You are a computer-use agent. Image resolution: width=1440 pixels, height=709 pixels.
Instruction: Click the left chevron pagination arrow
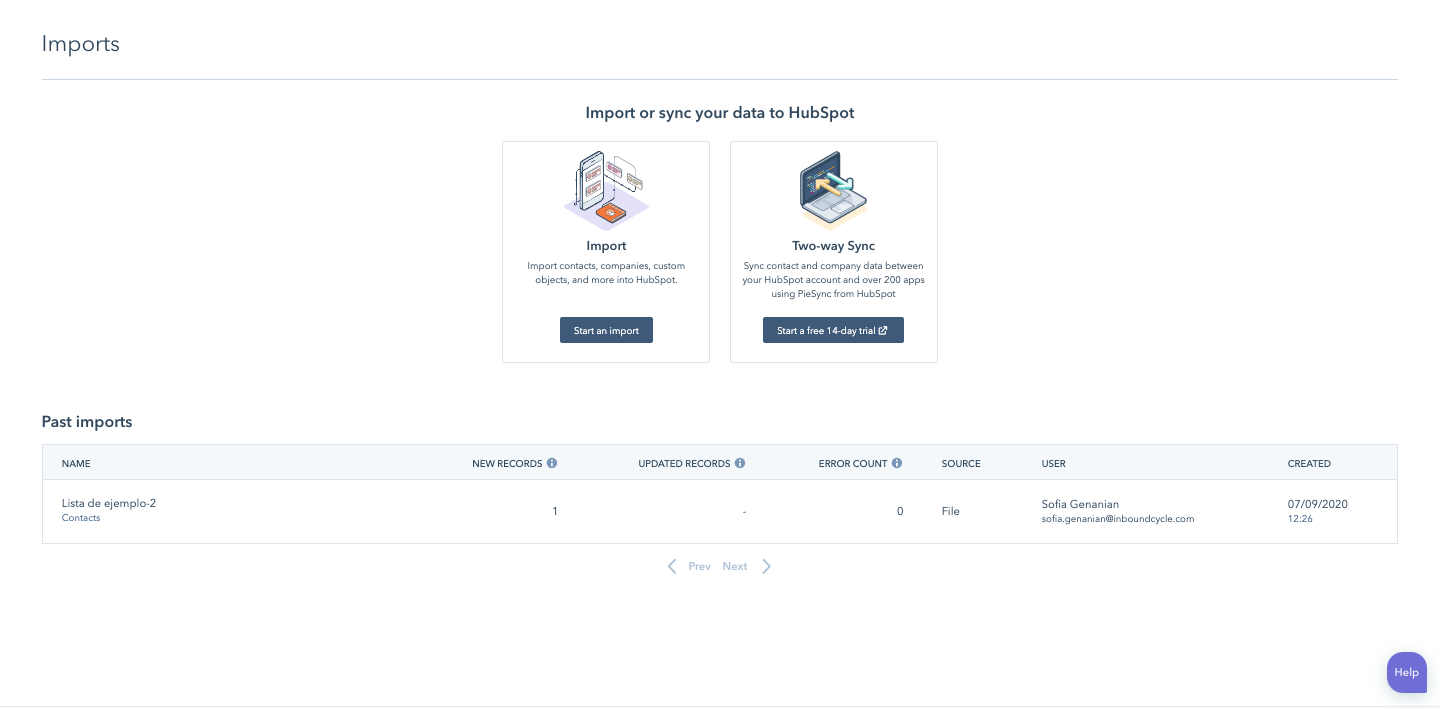tap(672, 566)
